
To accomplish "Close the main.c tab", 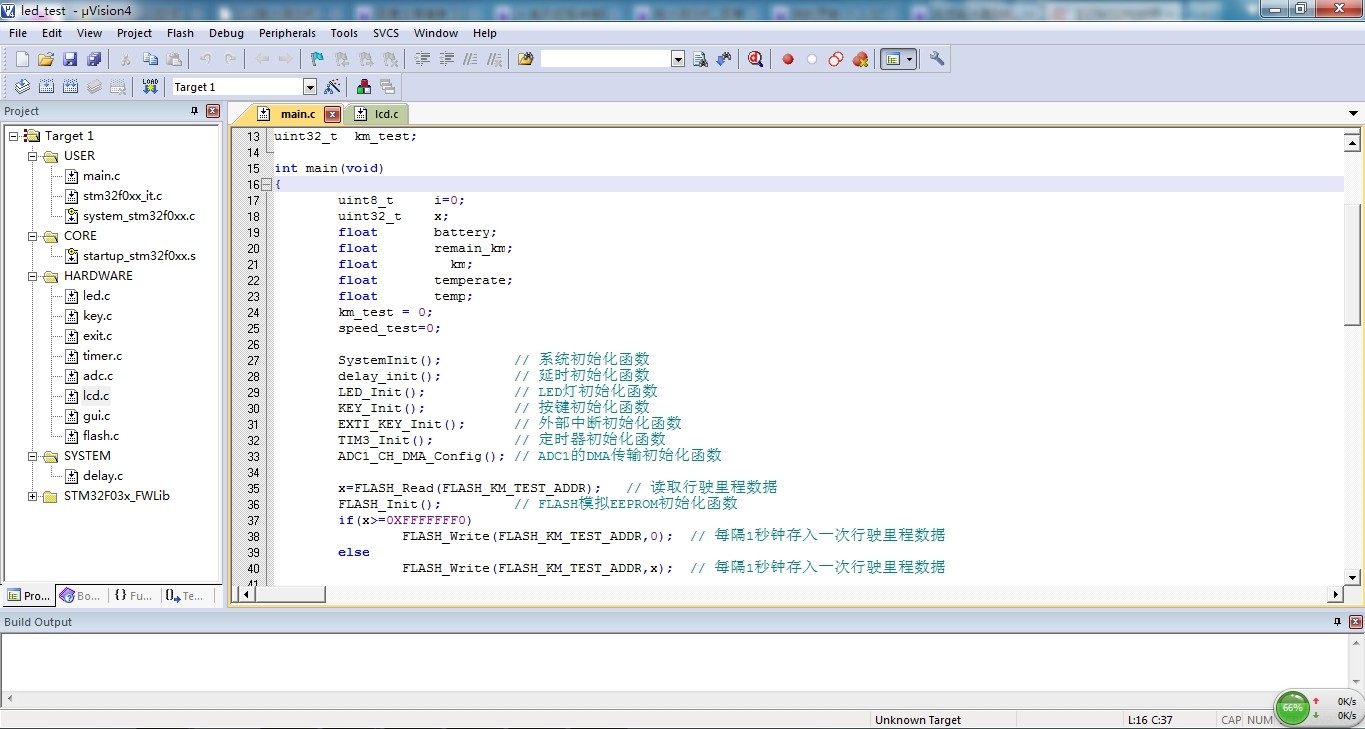I will click(332, 114).
